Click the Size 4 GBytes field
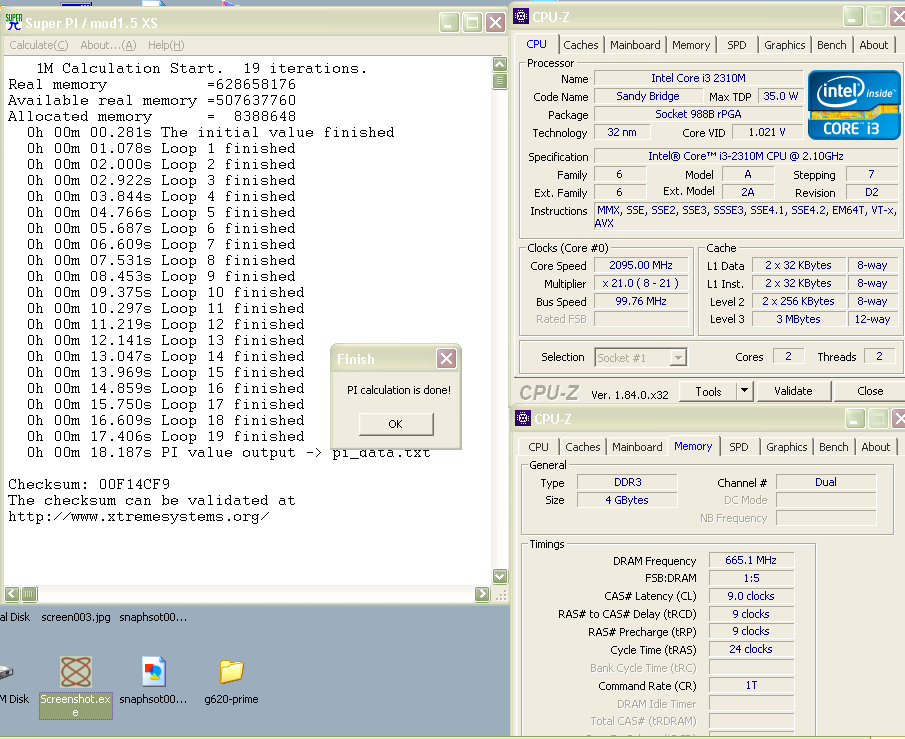The width and height of the screenshot is (905, 739). coord(627,500)
